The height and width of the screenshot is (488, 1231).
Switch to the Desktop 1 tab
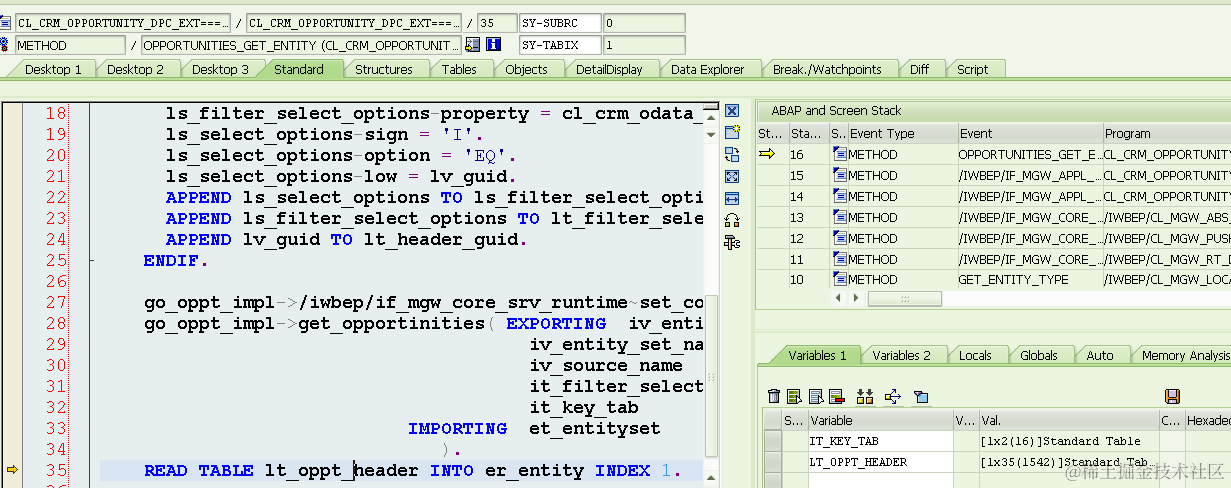[53, 69]
